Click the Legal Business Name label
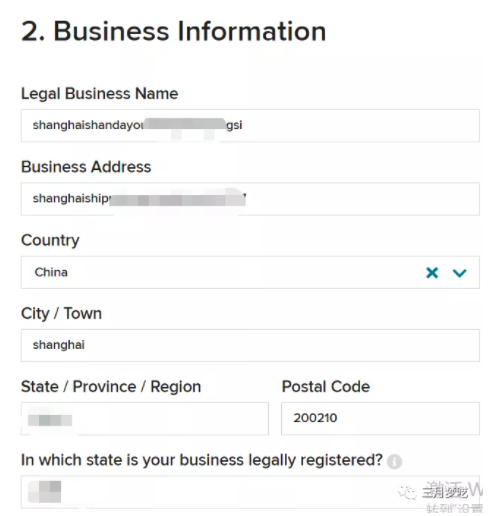504x516 pixels. pos(99,94)
